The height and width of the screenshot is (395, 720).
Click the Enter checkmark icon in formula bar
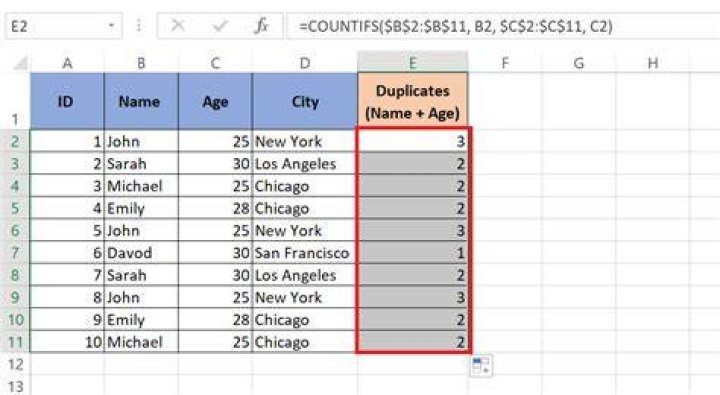220,26
